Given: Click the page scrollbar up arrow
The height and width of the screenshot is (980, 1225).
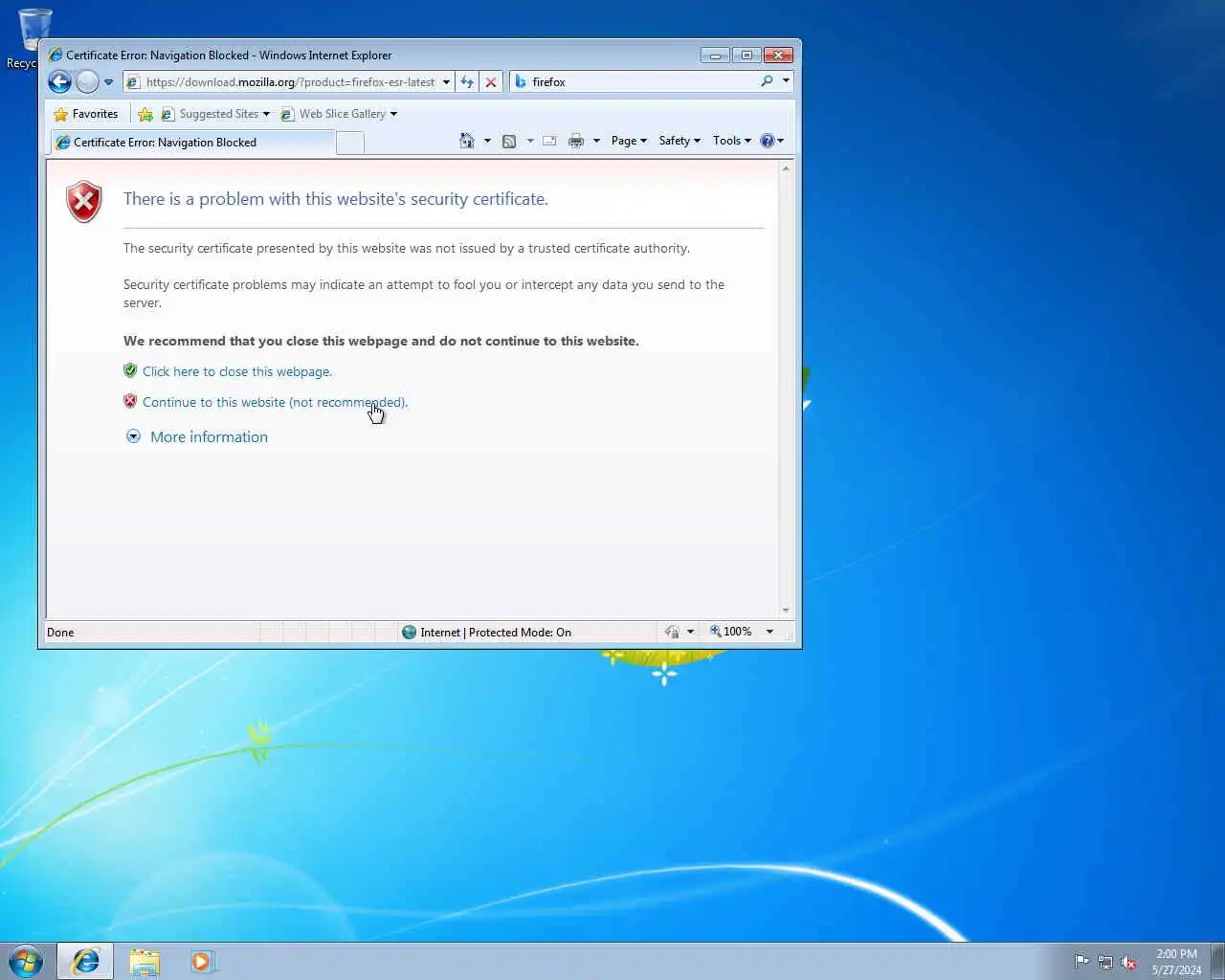Looking at the screenshot, I should click(786, 168).
